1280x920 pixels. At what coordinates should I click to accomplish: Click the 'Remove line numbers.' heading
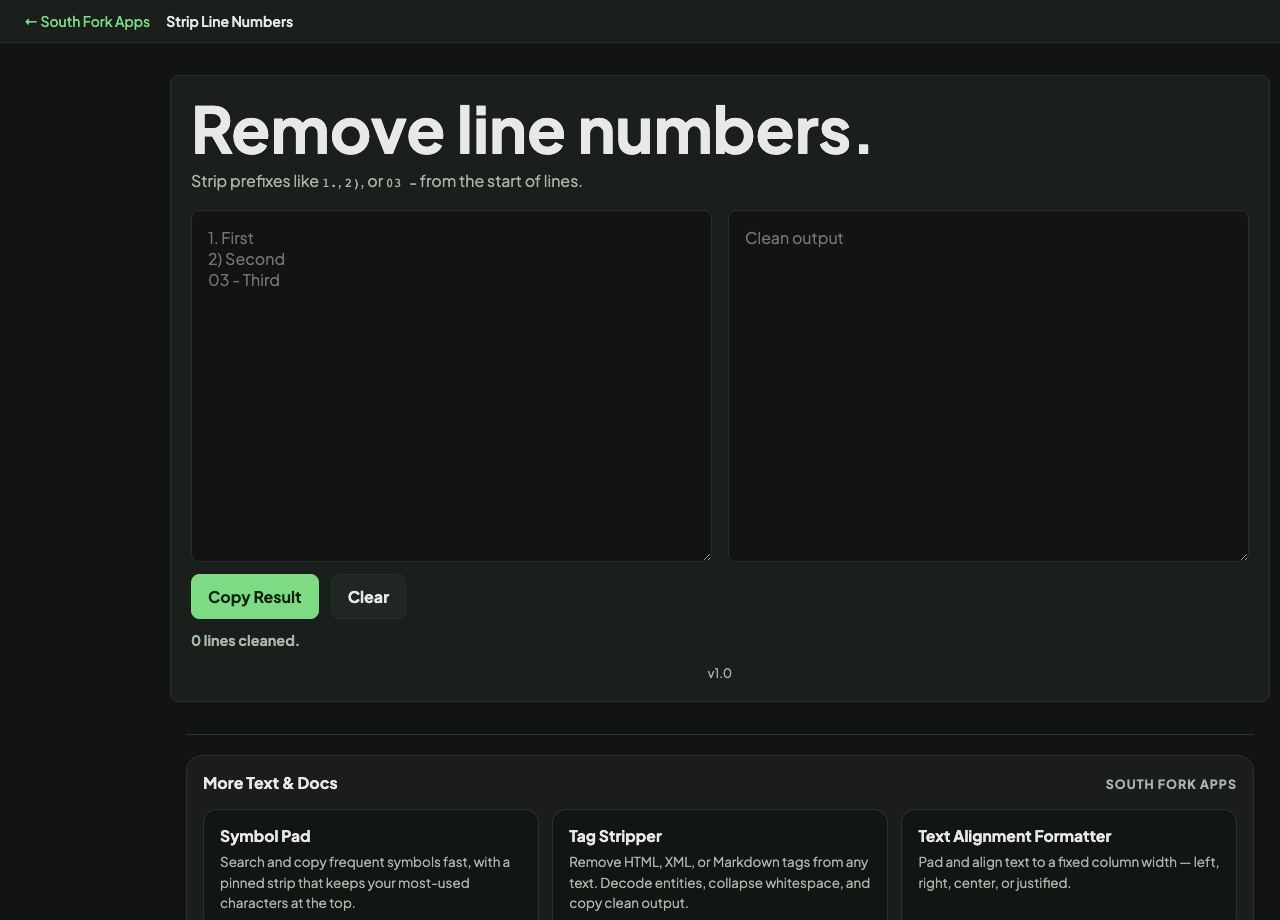[531, 130]
